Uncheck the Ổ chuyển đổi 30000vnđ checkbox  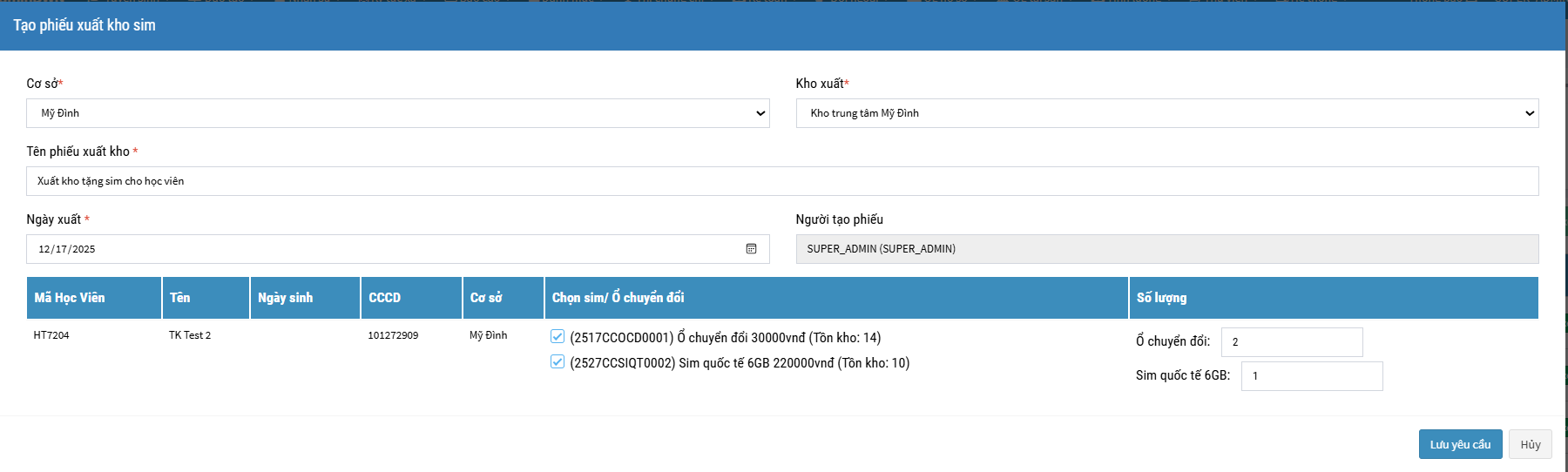point(558,337)
